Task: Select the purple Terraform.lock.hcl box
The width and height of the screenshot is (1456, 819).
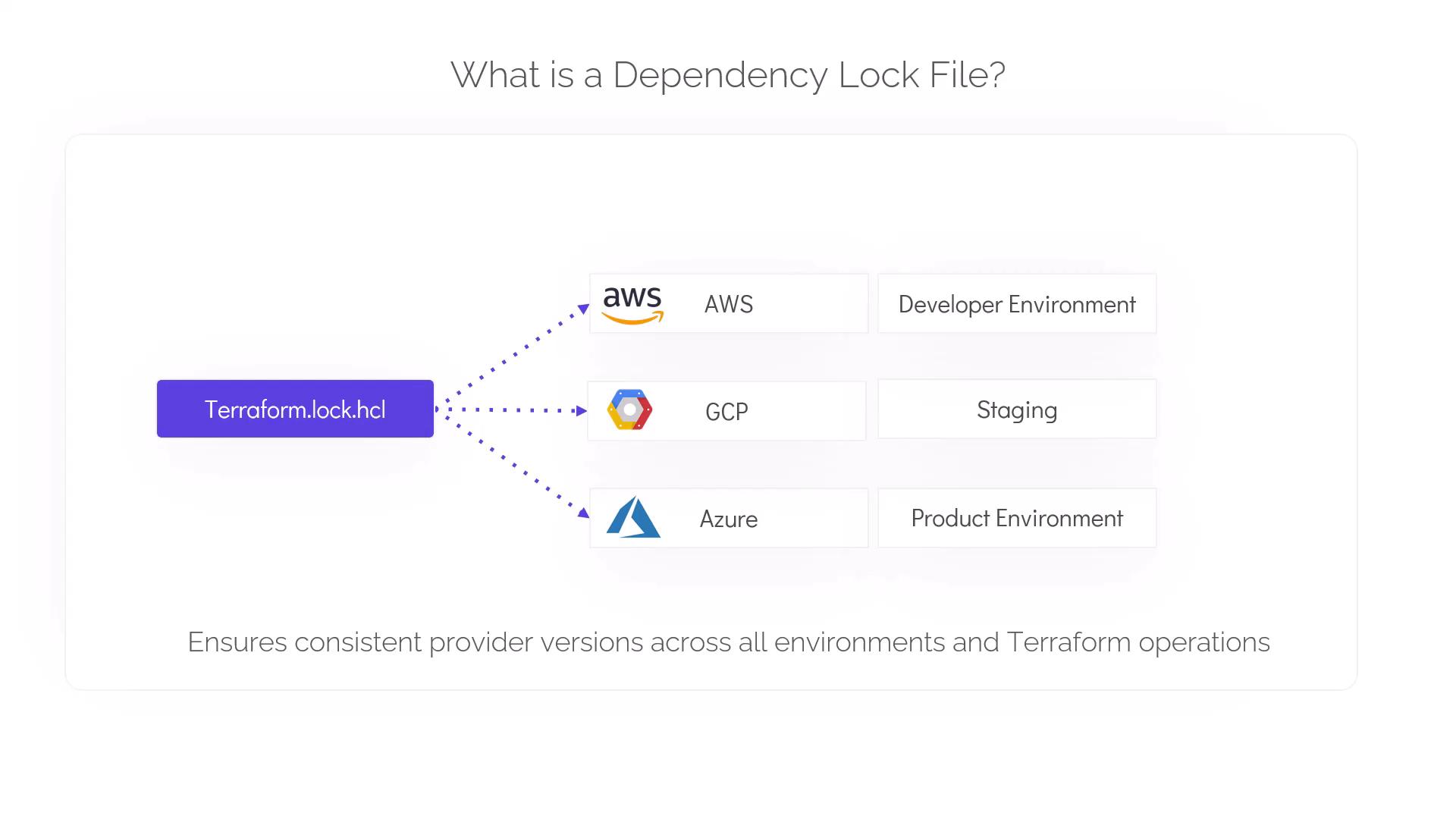Action: (x=295, y=409)
